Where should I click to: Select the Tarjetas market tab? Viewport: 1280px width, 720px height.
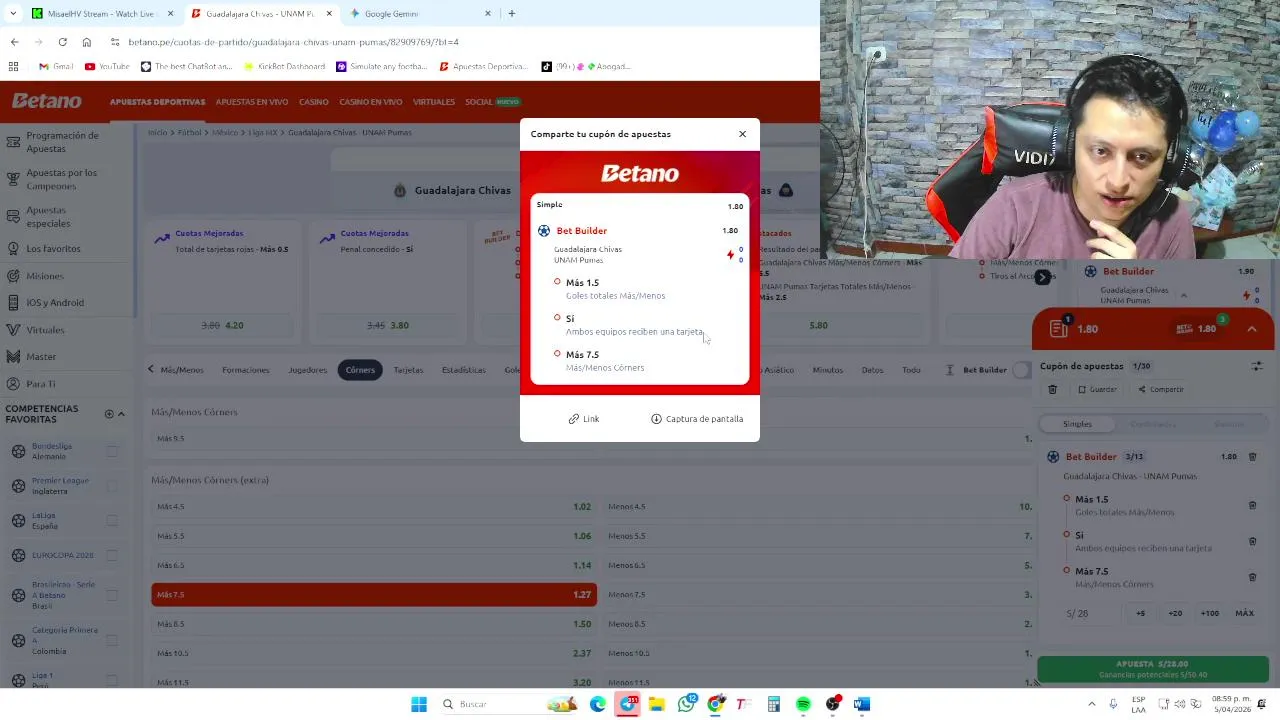tap(408, 370)
